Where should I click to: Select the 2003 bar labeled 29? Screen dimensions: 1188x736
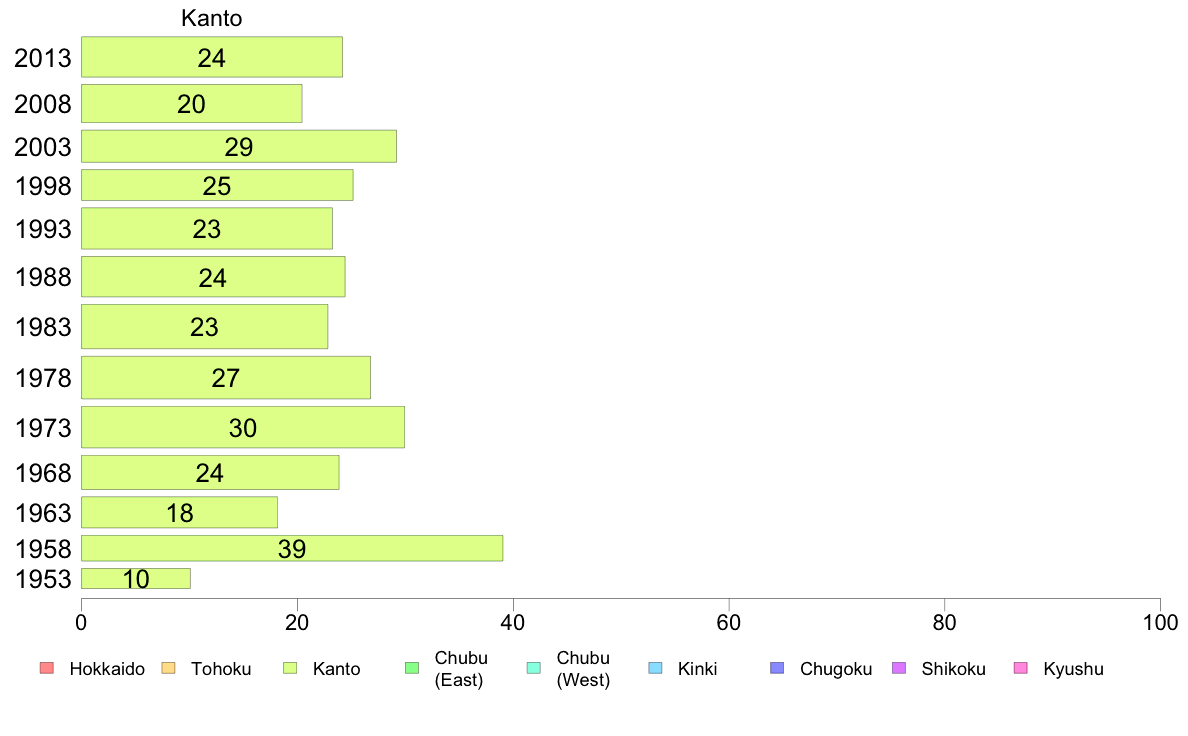239,146
